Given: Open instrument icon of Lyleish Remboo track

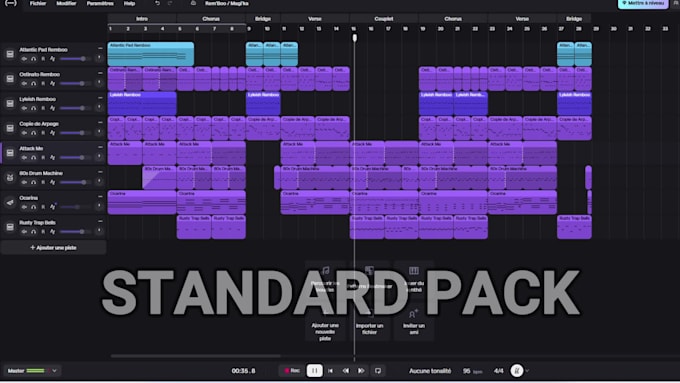Looking at the screenshot, I should tap(10, 104).
